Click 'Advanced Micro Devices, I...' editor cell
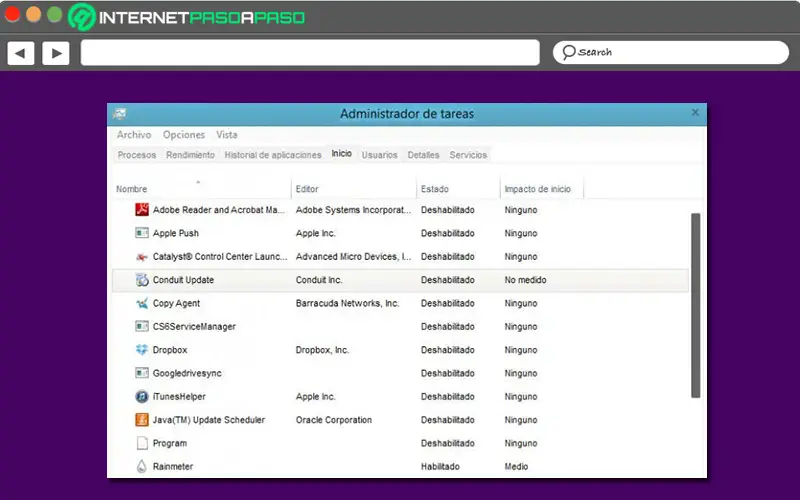 353,257
